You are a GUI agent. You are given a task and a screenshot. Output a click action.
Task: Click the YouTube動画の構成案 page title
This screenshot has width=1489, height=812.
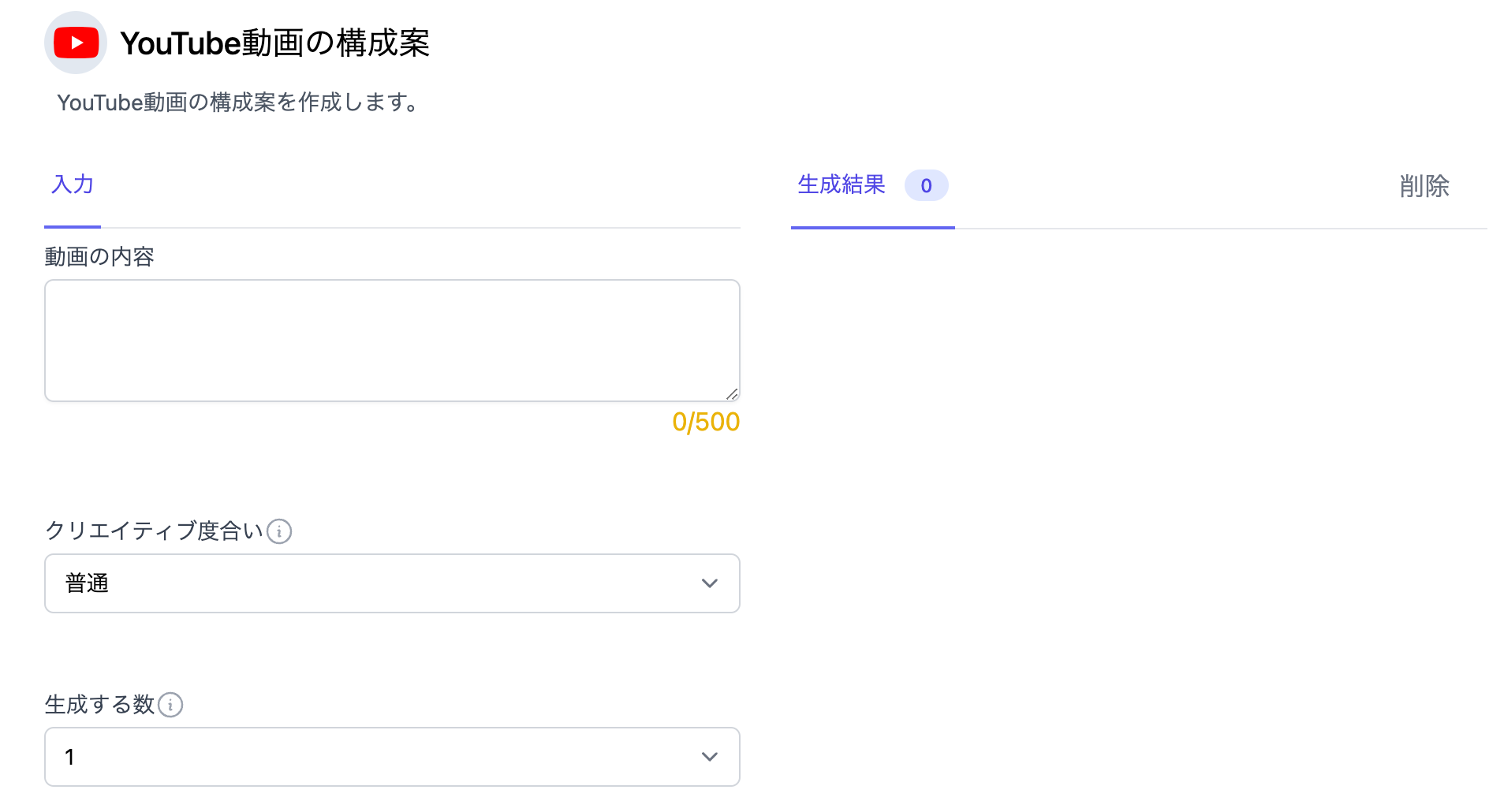point(274,43)
